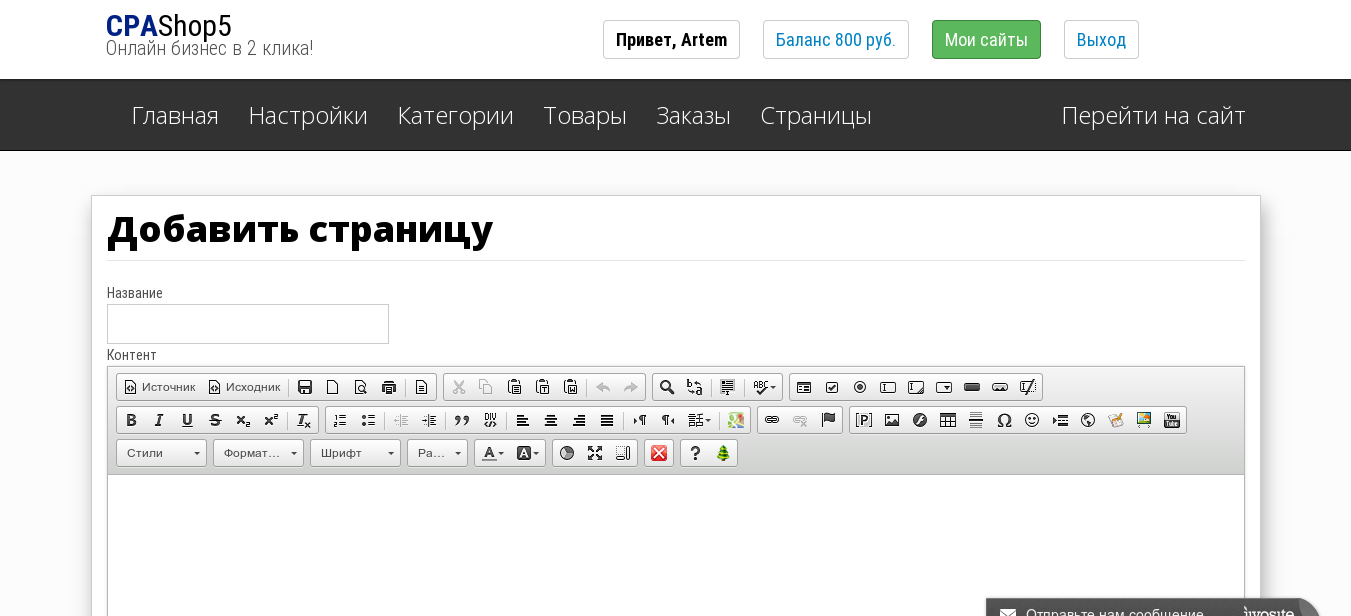Open the Find magnifier tool
This screenshot has height=616, width=1351.
click(x=667, y=387)
